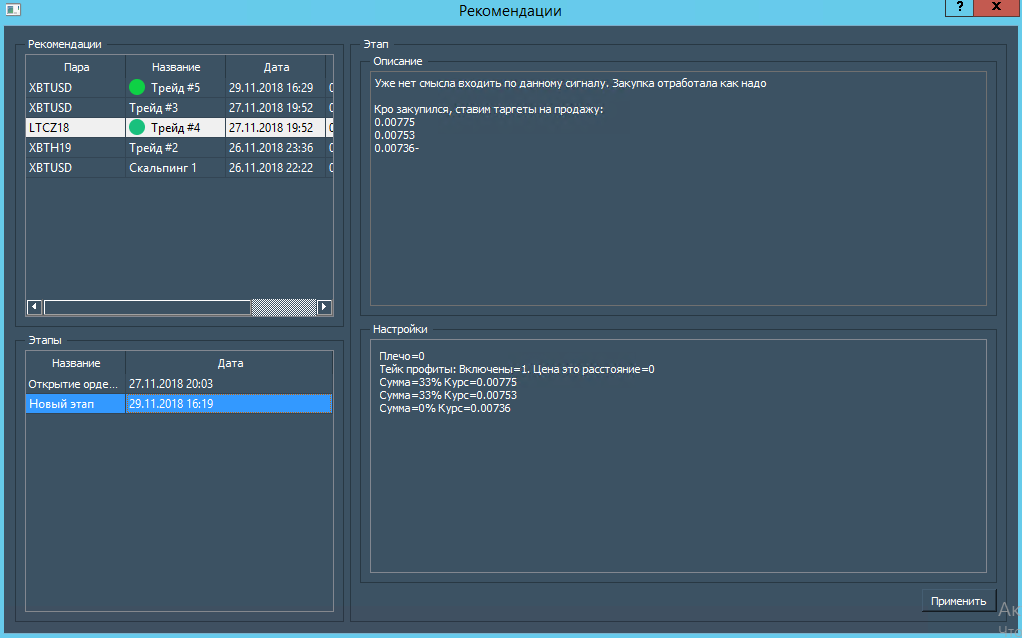Select the XBTH19 Трейд #2 row
This screenshot has height=638, width=1022.
(153, 148)
